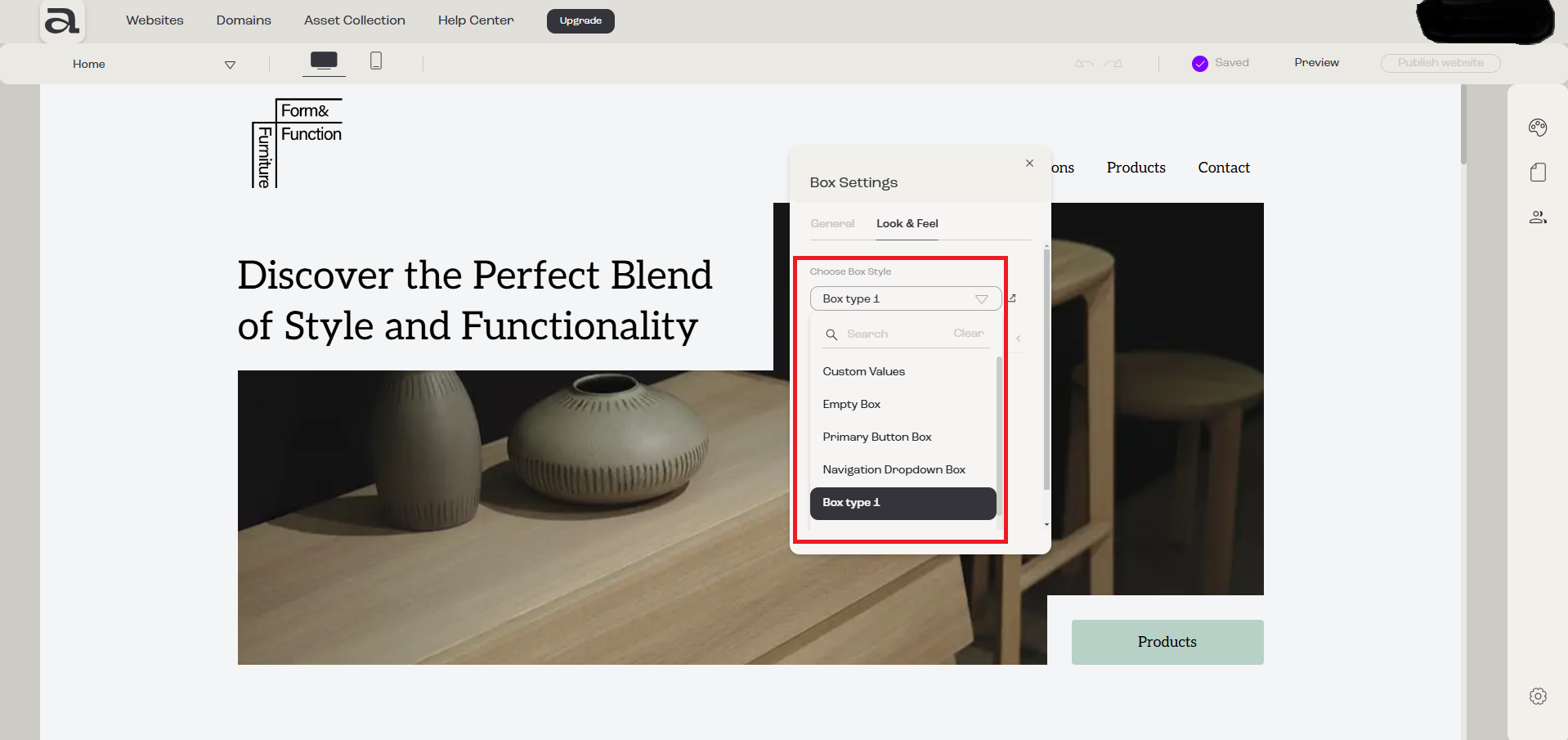Click the Publish website button

click(x=1440, y=63)
